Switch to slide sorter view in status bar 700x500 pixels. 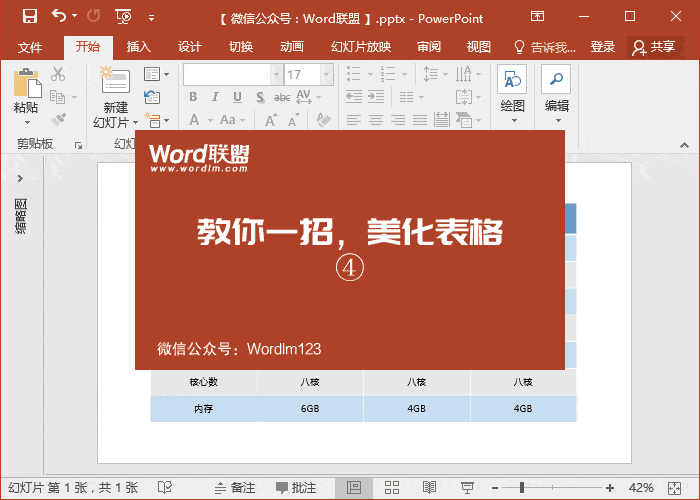click(x=392, y=488)
